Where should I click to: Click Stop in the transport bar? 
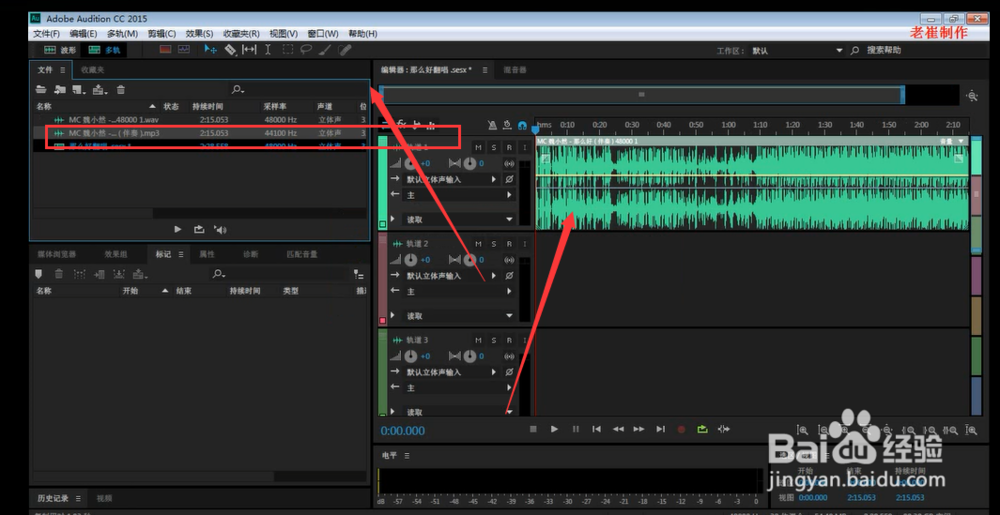pyautogui.click(x=534, y=429)
